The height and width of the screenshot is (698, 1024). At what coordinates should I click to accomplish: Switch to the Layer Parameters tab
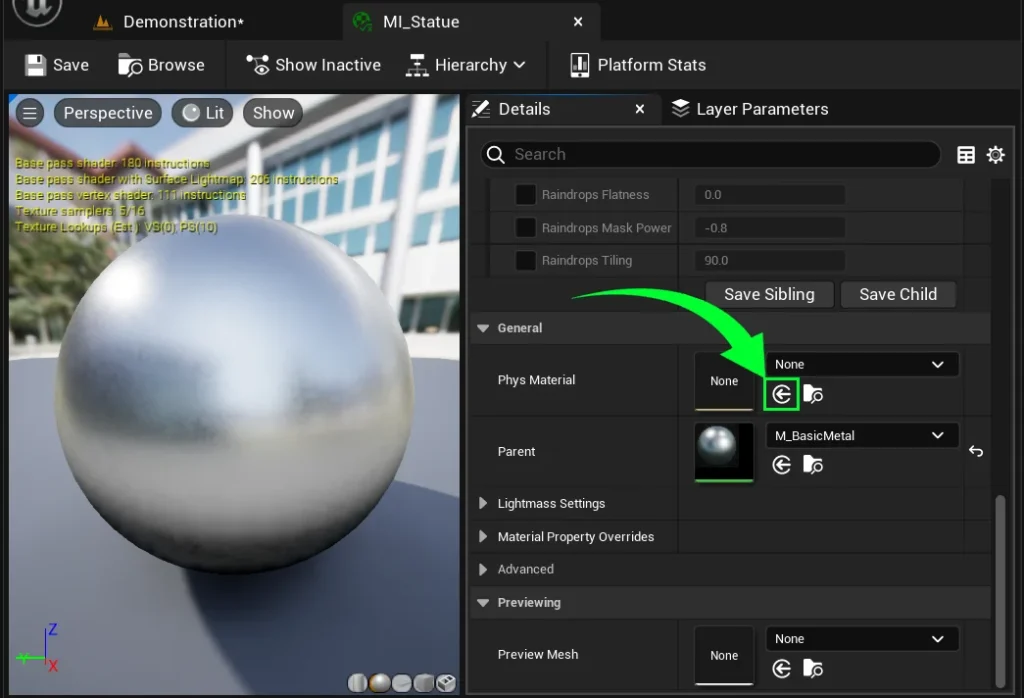750,109
